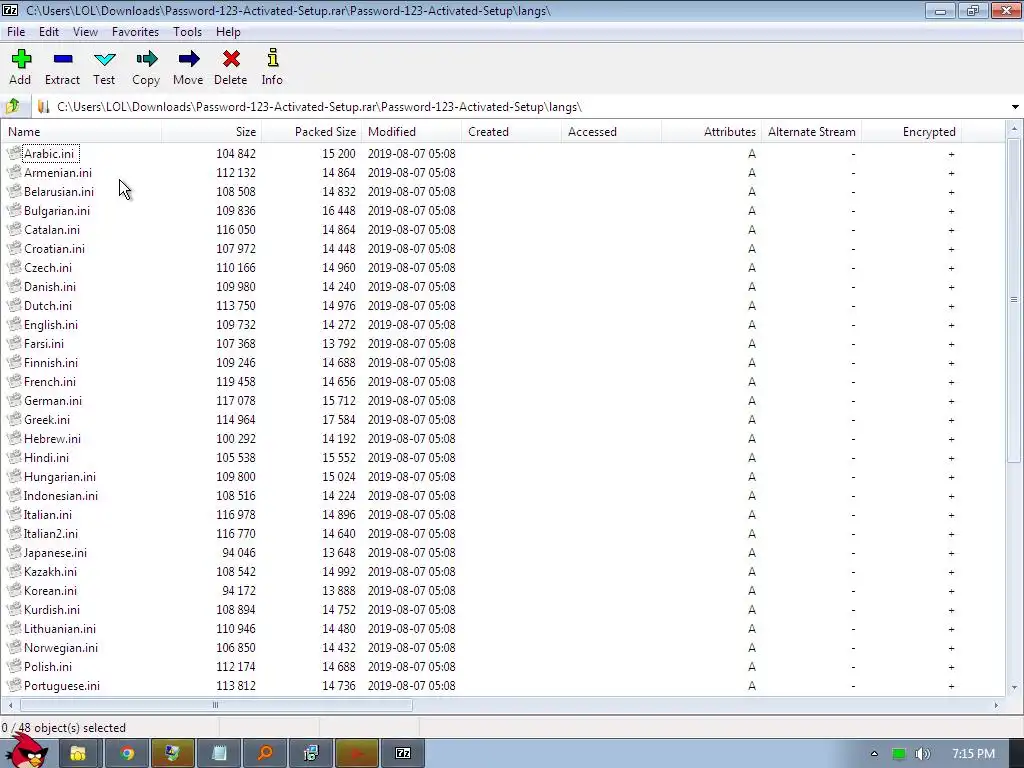The height and width of the screenshot is (768, 1024).
Task: Select the Norwegian.ini file name
Action: tap(61, 648)
